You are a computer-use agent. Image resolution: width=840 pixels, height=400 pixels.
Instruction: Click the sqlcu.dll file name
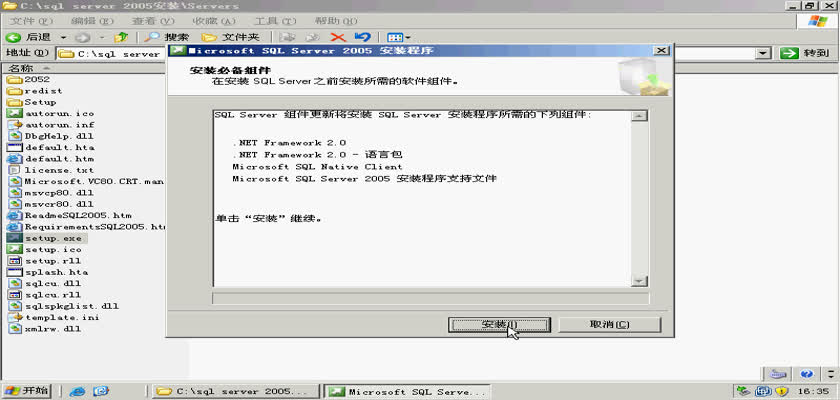click(x=53, y=283)
